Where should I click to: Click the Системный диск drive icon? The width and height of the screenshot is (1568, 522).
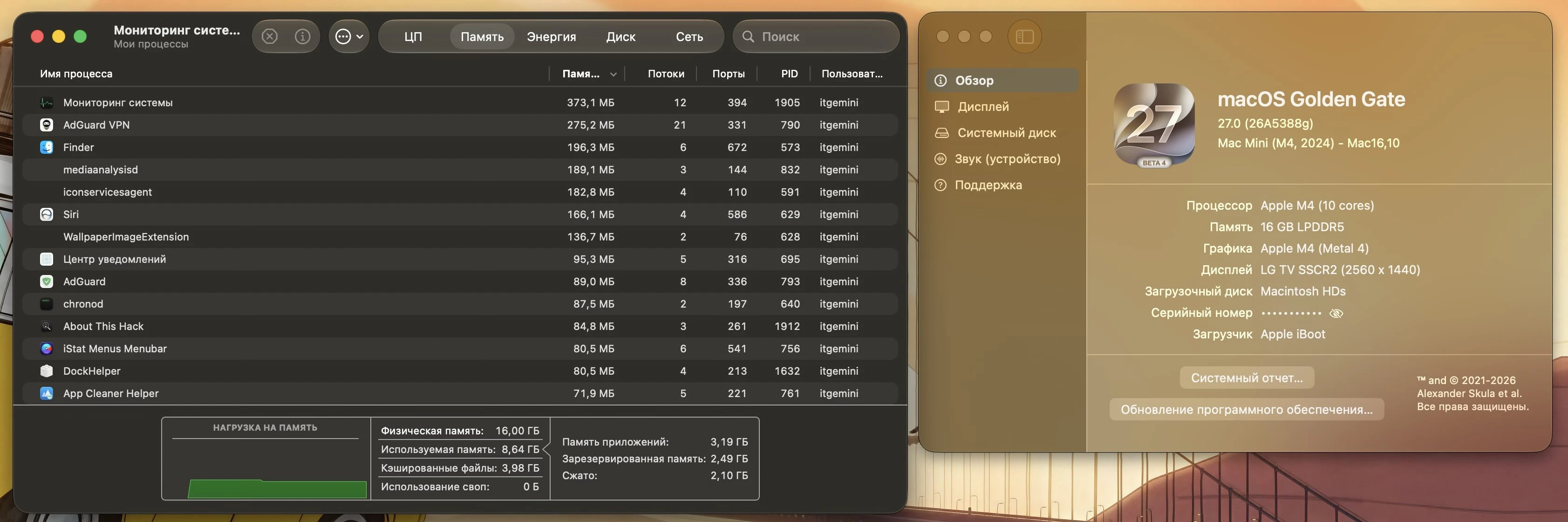(x=941, y=133)
